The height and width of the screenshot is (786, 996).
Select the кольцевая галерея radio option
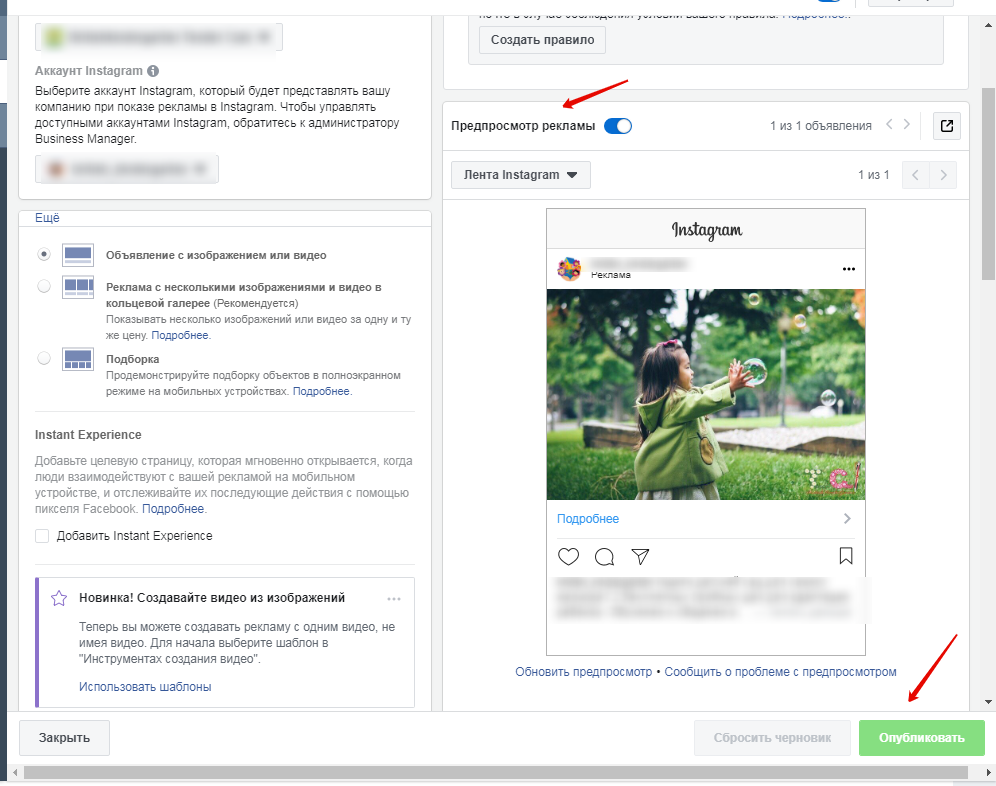(x=44, y=286)
